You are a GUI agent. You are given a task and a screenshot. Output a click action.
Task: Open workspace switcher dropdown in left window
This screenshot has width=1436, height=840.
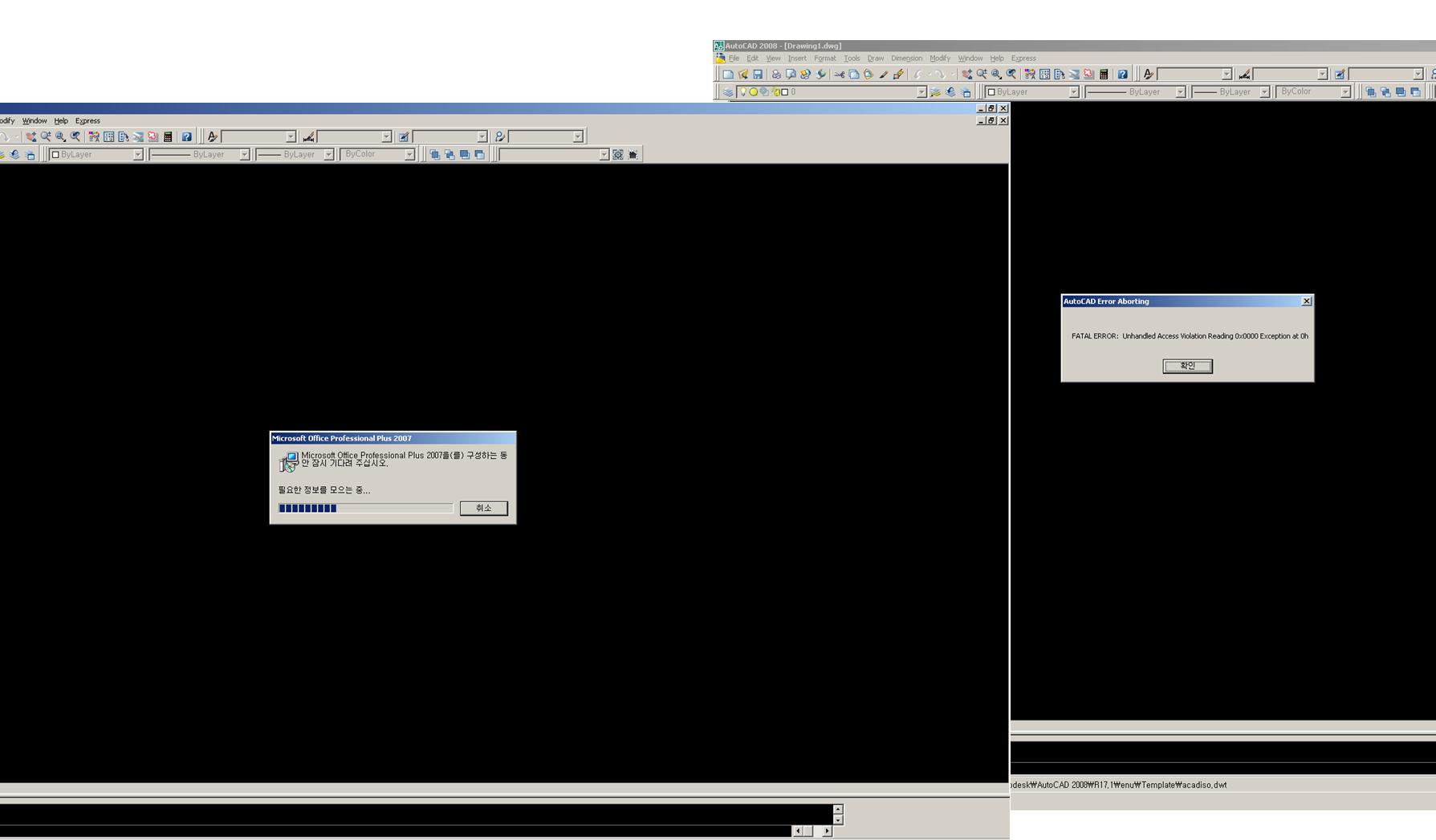(604, 155)
